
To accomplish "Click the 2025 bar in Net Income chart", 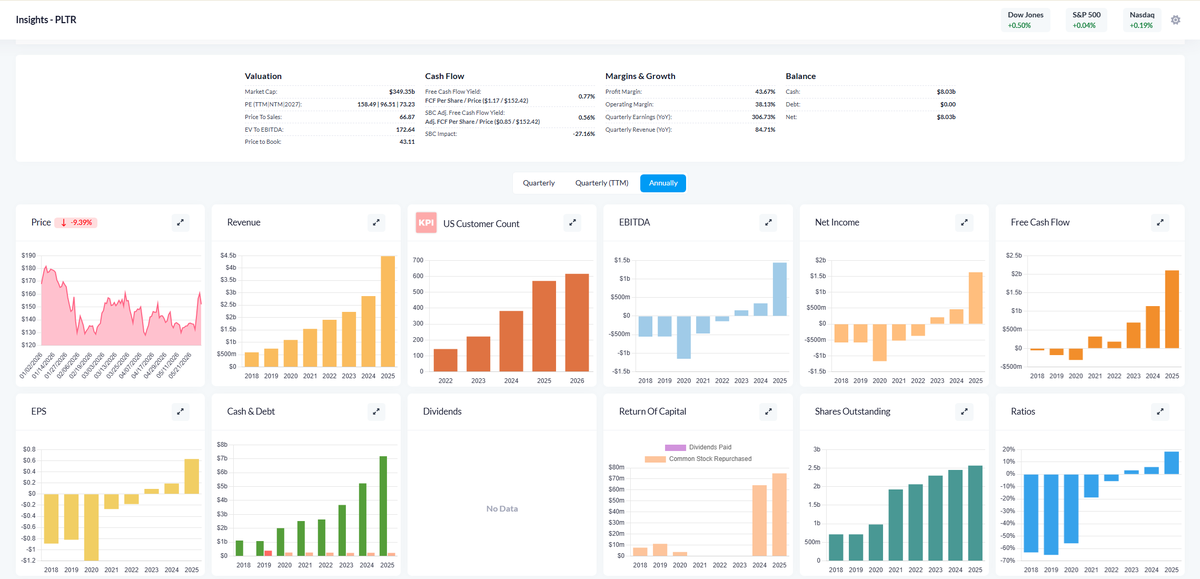I will [975, 298].
